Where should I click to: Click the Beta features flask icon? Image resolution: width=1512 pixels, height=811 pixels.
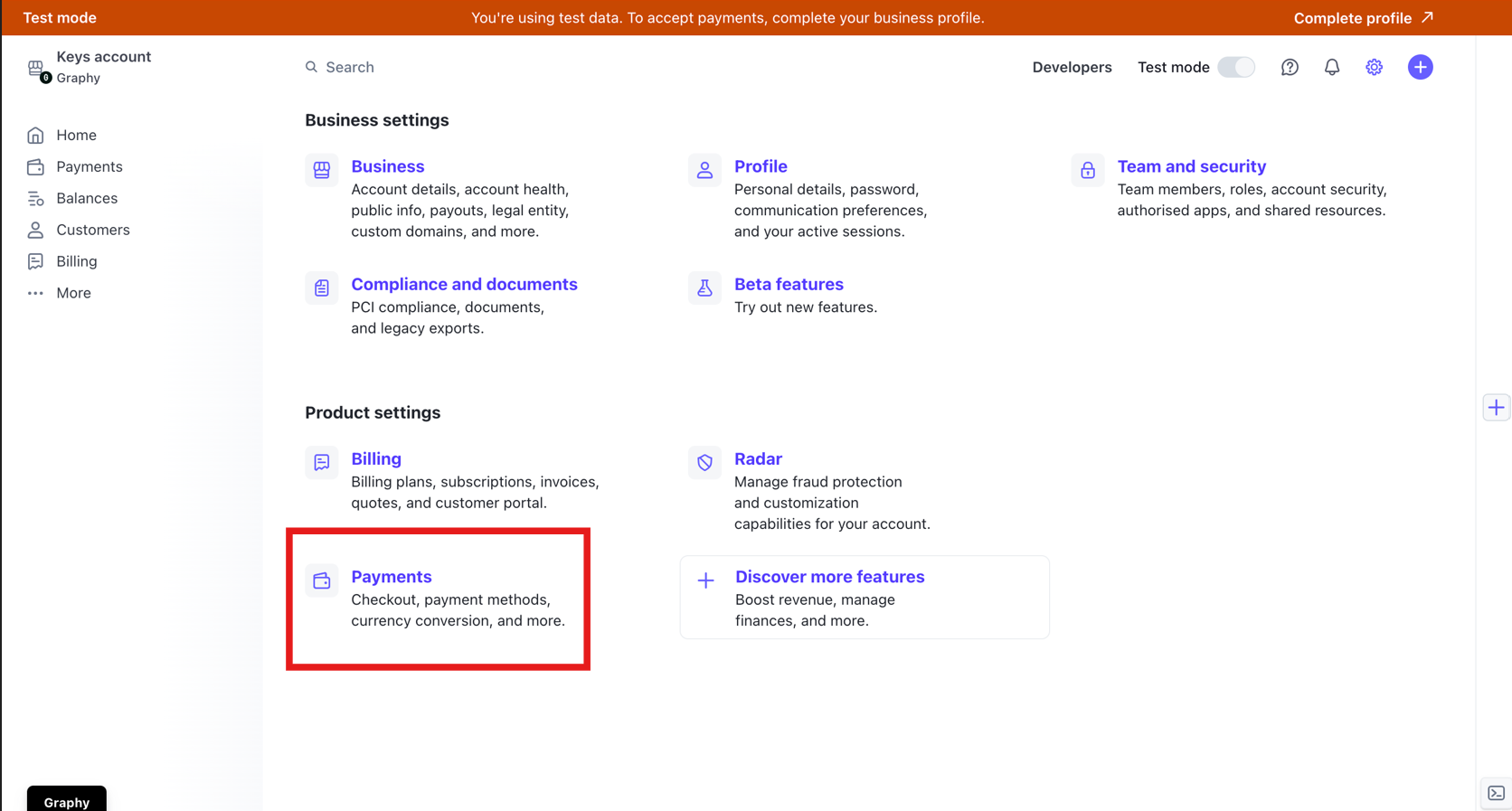[704, 288]
